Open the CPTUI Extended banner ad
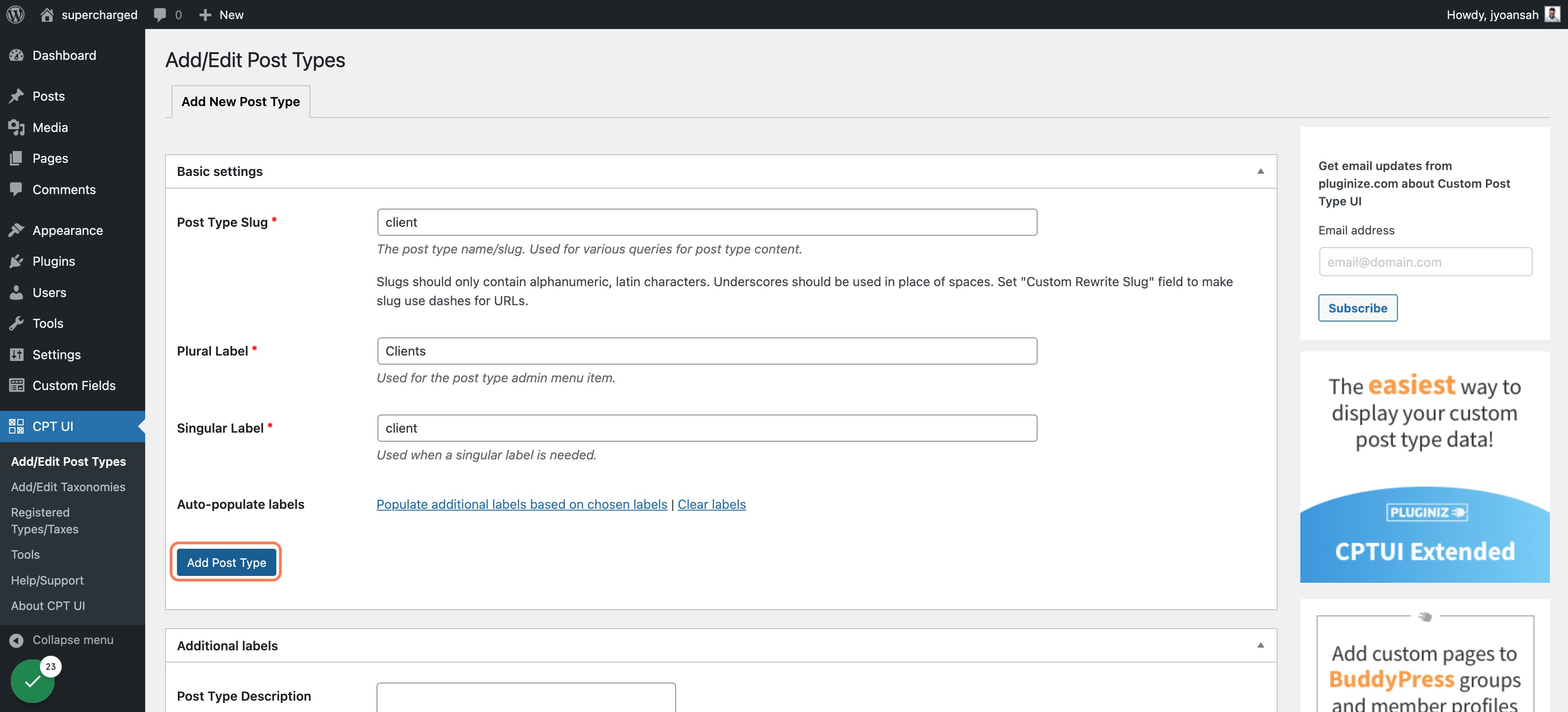This screenshot has height=712, width=1568. click(1424, 468)
